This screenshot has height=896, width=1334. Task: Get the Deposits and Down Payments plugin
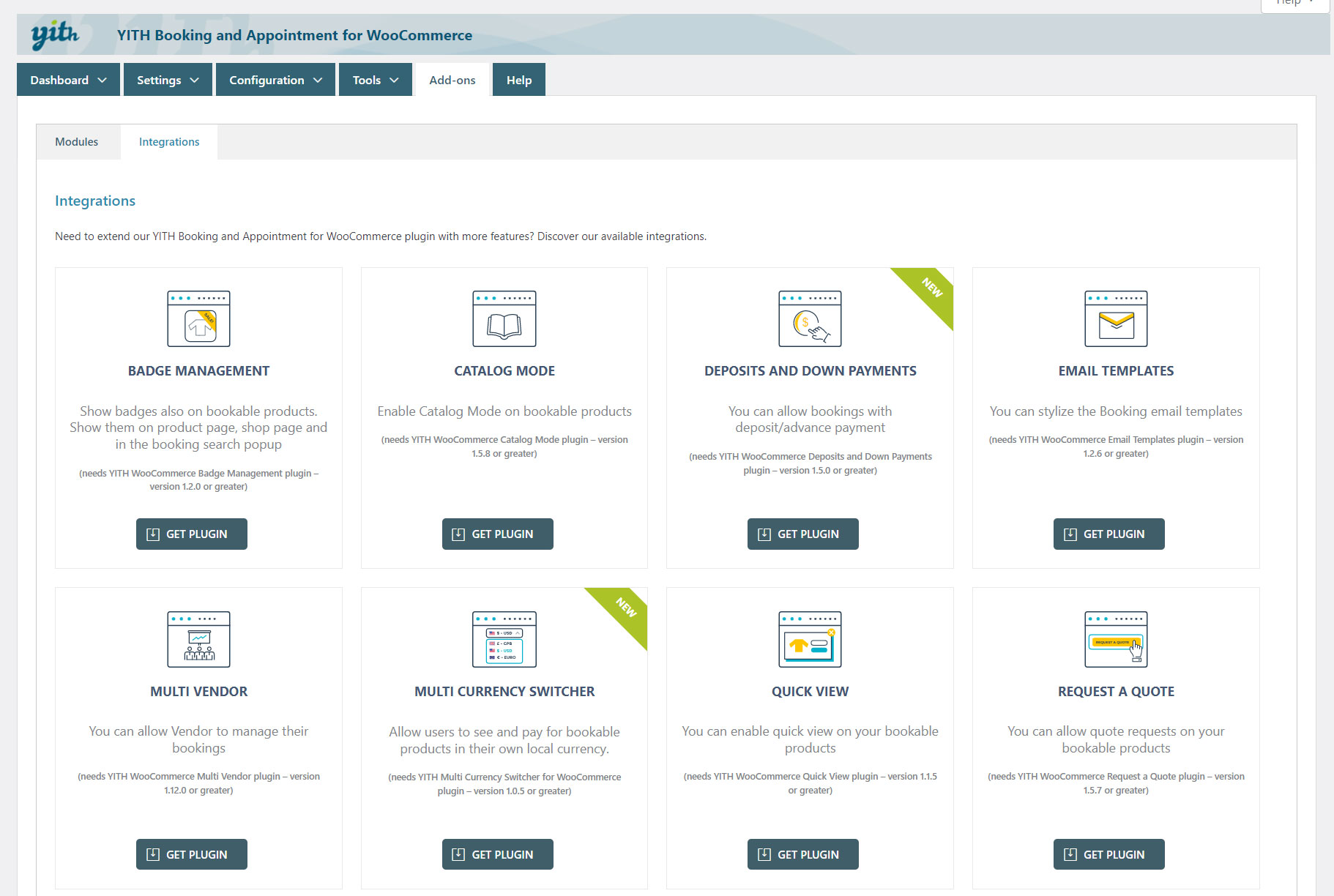click(x=803, y=534)
